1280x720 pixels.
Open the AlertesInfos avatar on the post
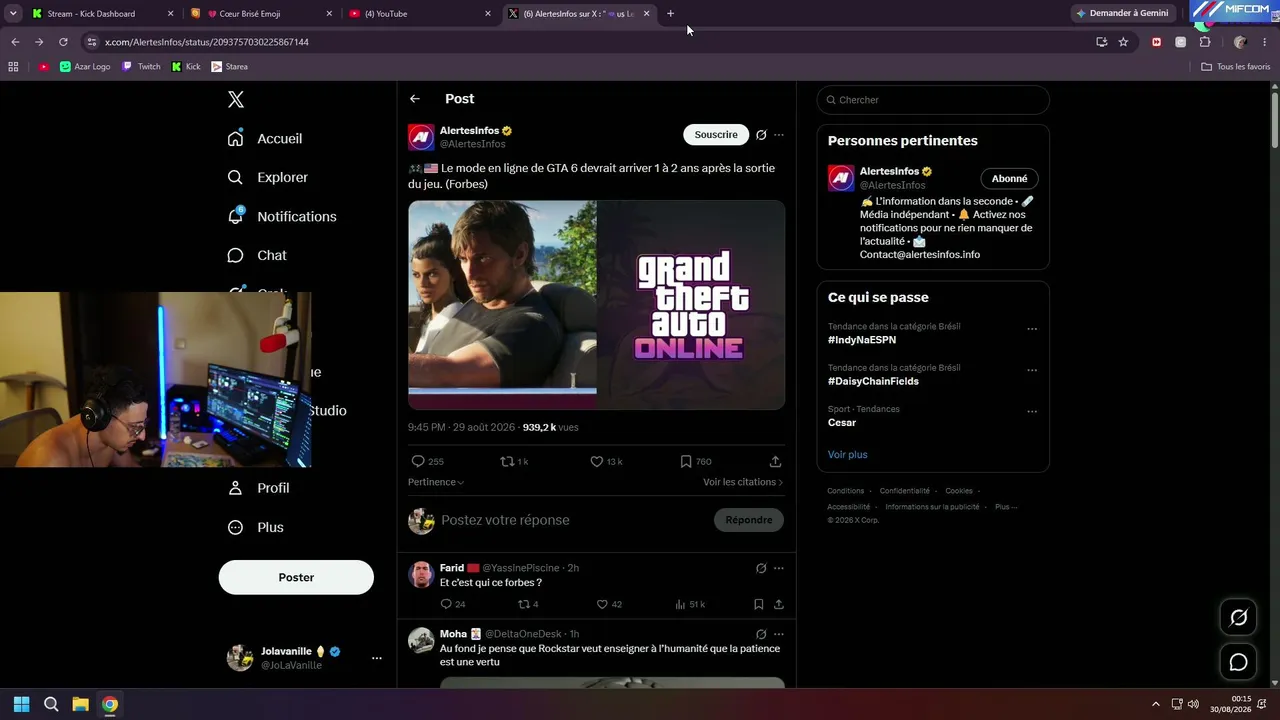tap(421, 137)
